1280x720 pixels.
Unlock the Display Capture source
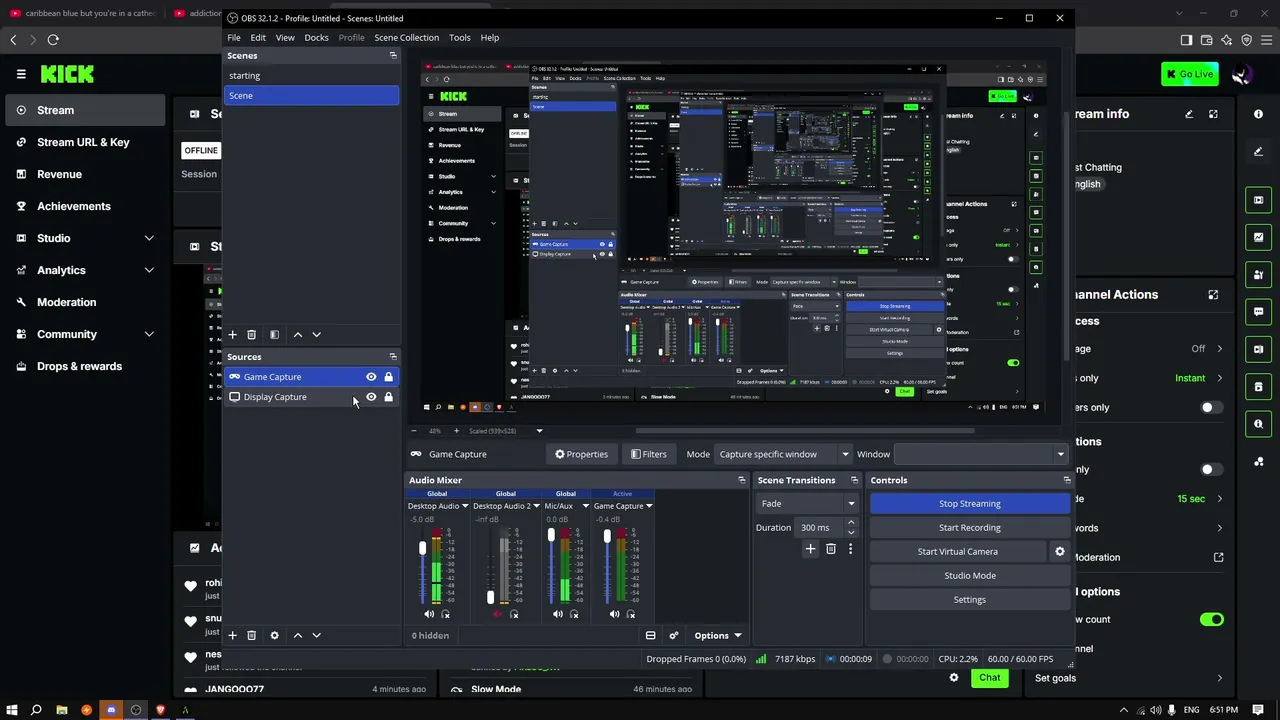388,397
